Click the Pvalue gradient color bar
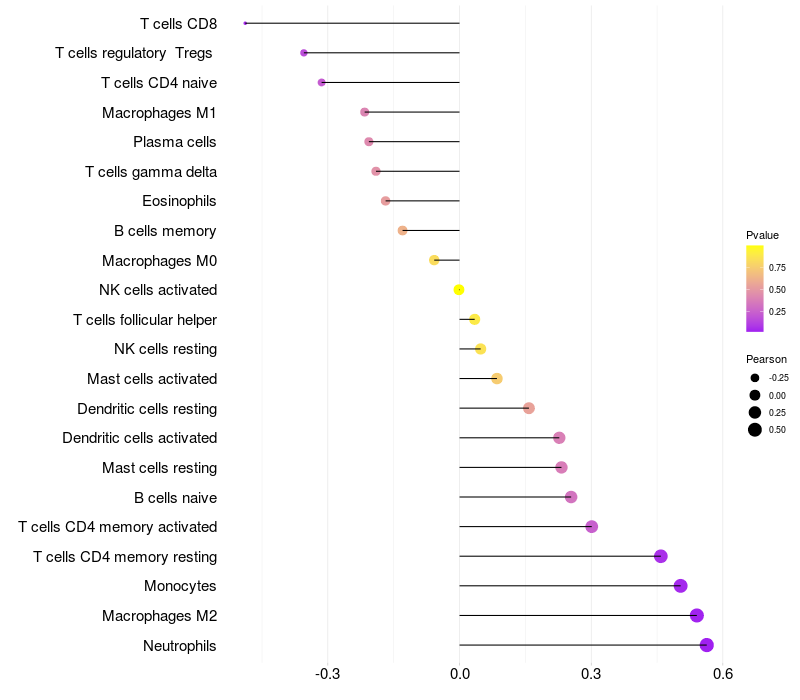The height and width of the screenshot is (700, 800). point(755,288)
